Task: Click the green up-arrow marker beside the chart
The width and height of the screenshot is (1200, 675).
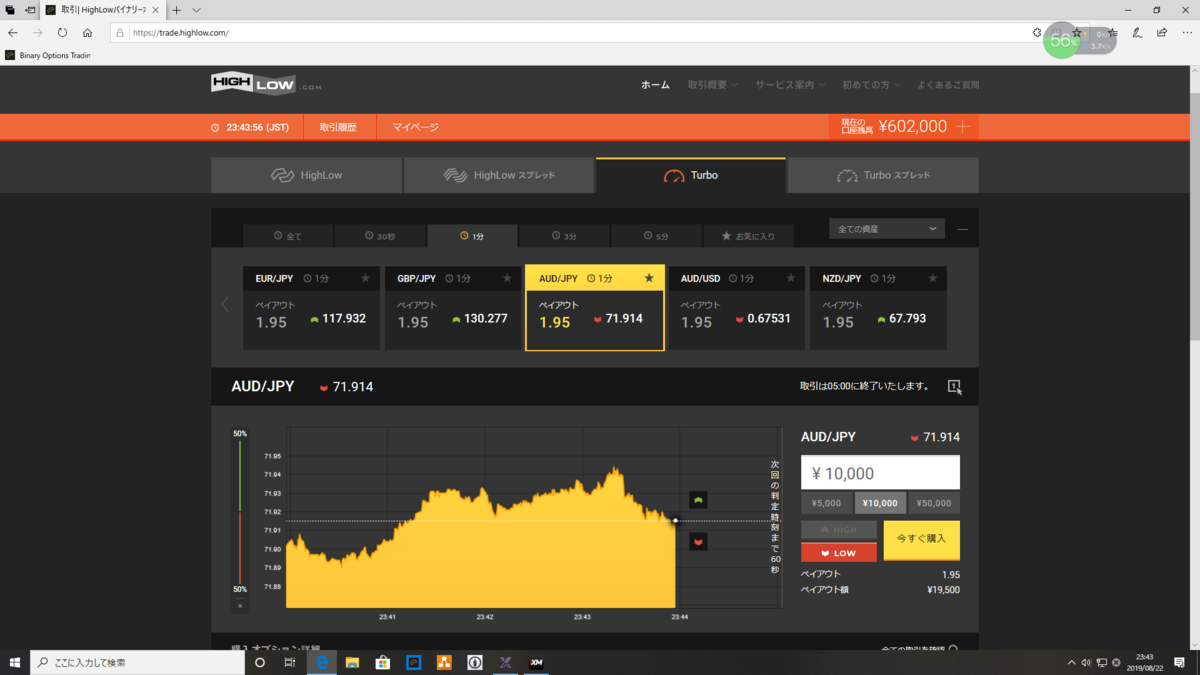Action: [x=698, y=500]
